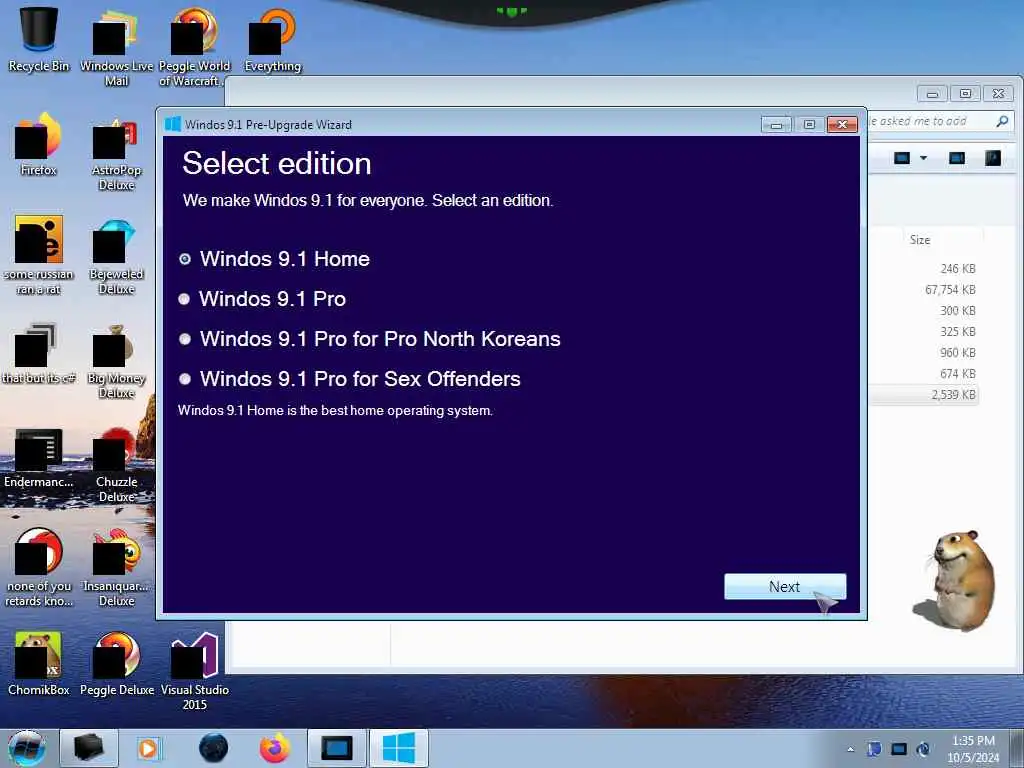Click the Explorer search box field
This screenshot has width=1024, height=768.
click(940, 121)
